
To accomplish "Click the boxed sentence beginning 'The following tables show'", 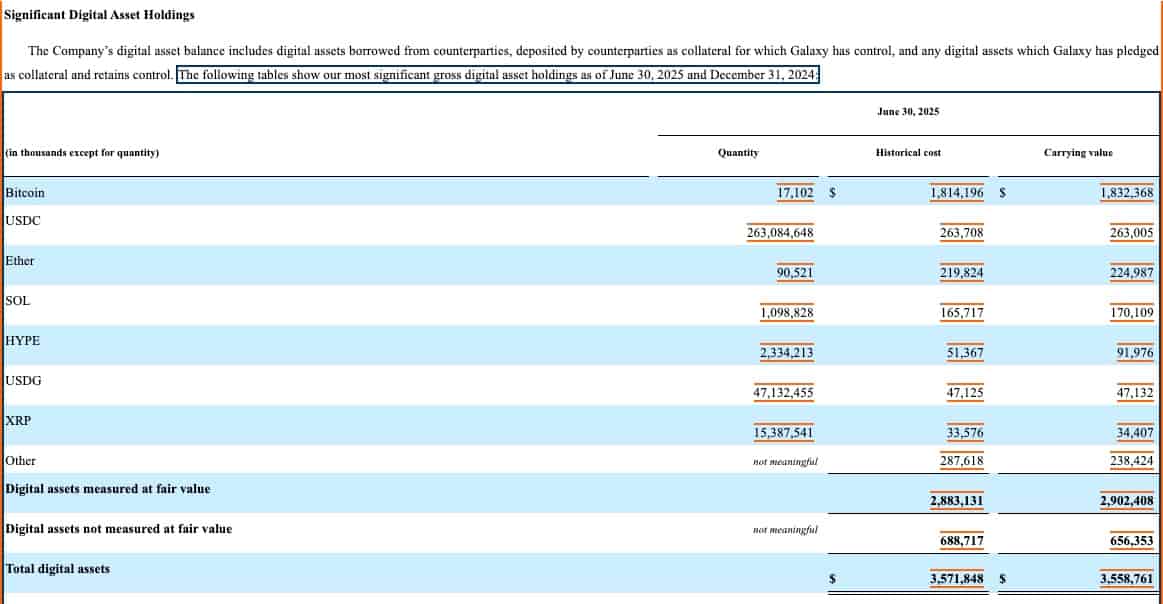I will pyautogui.click(x=498, y=76).
